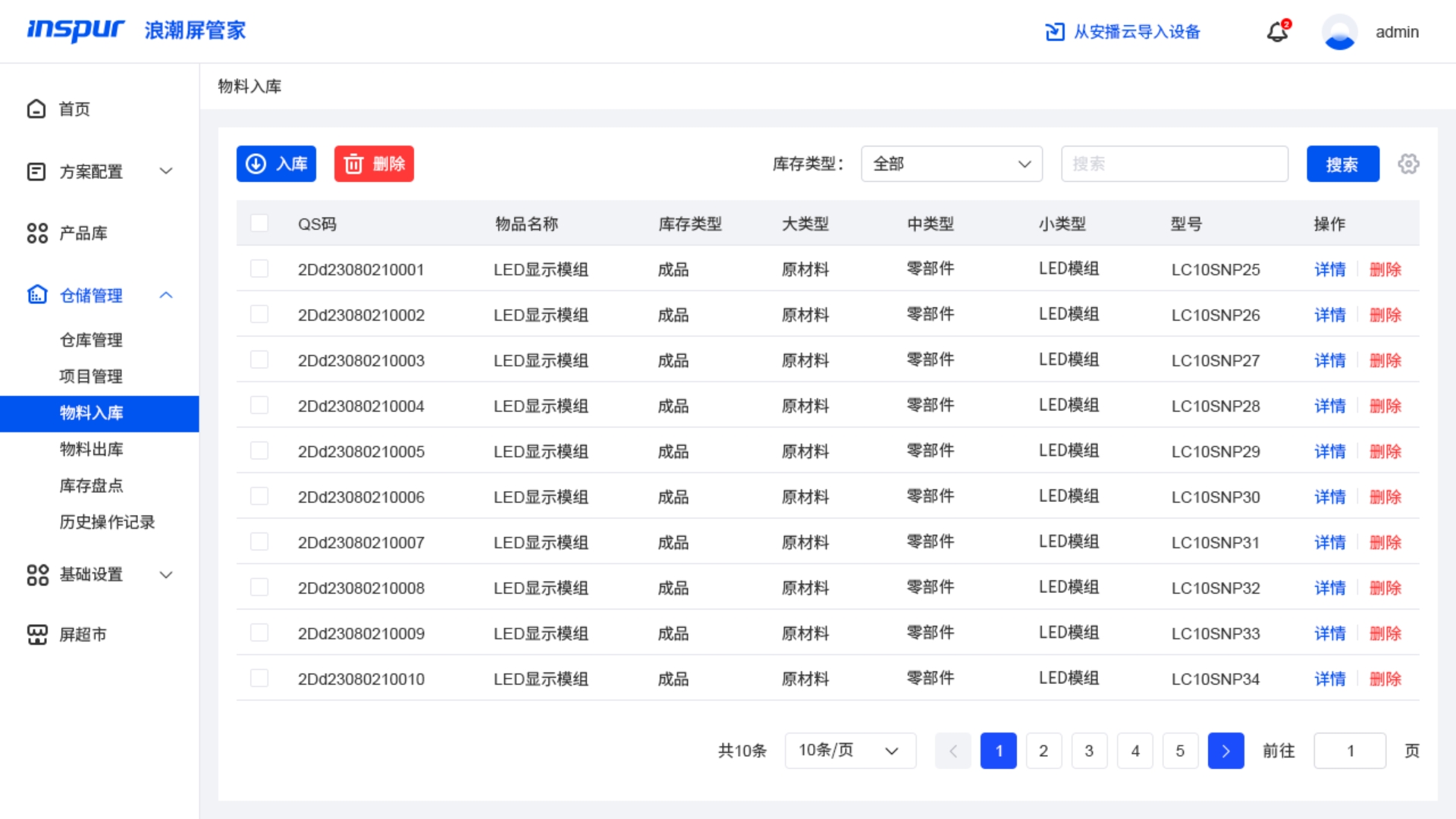Open notification bell icon
Viewport: 1456px width, 819px height.
[1278, 32]
